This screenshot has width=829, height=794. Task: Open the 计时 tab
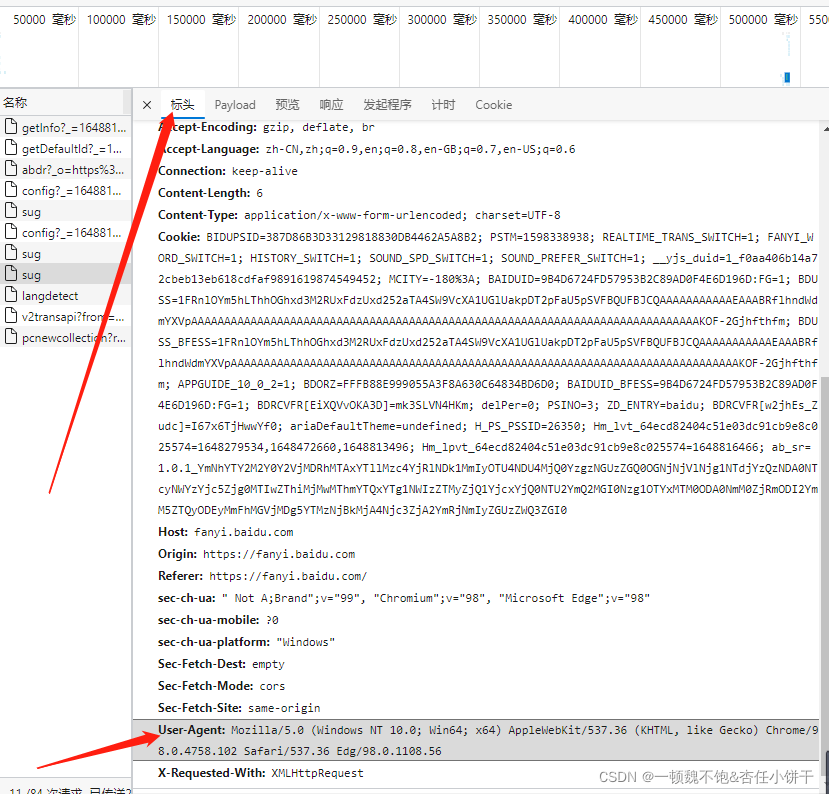(443, 105)
